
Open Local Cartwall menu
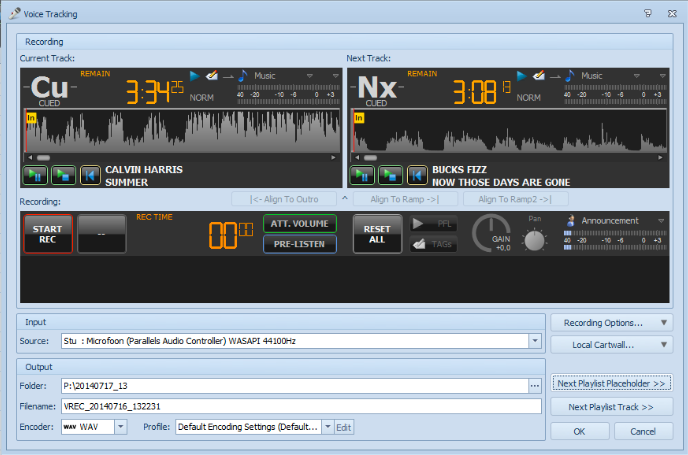tap(612, 345)
